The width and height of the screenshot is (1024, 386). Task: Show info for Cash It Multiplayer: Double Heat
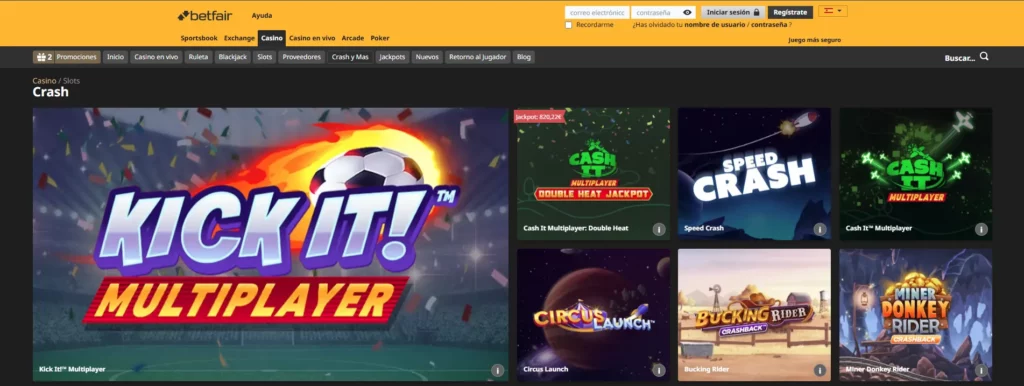click(659, 229)
